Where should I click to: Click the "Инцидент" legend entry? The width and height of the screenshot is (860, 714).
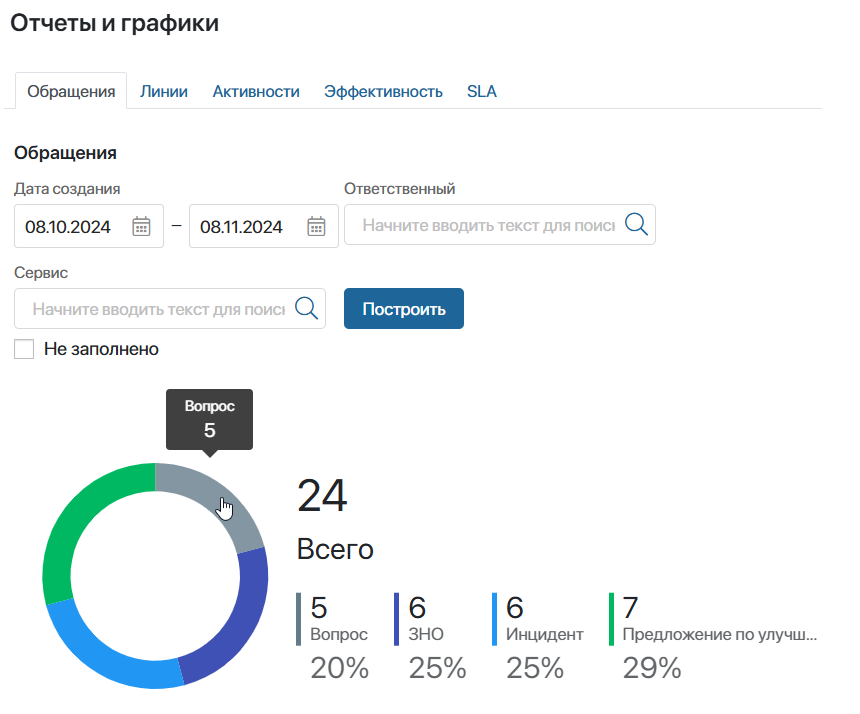point(534,625)
